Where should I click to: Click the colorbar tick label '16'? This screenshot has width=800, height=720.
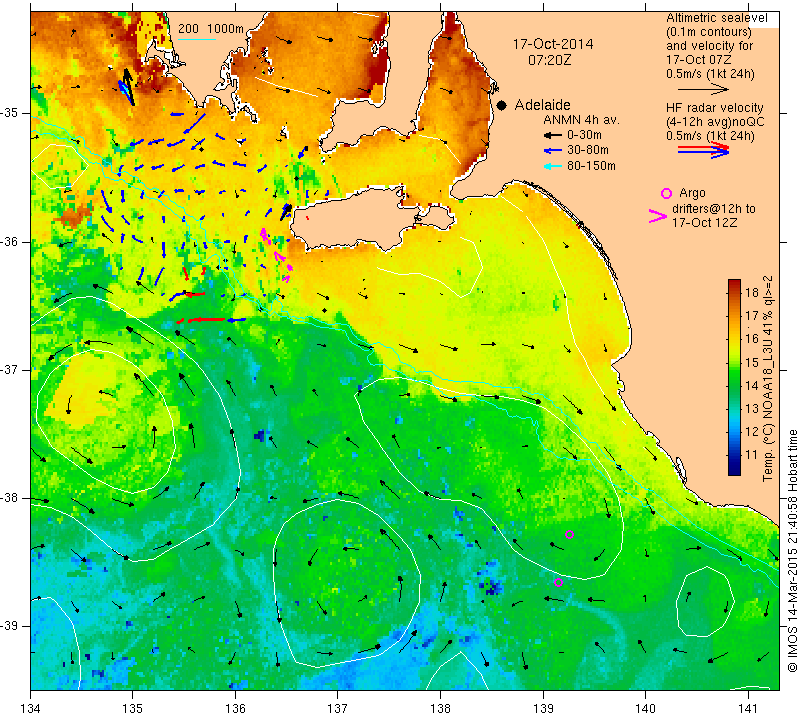[x=752, y=338]
